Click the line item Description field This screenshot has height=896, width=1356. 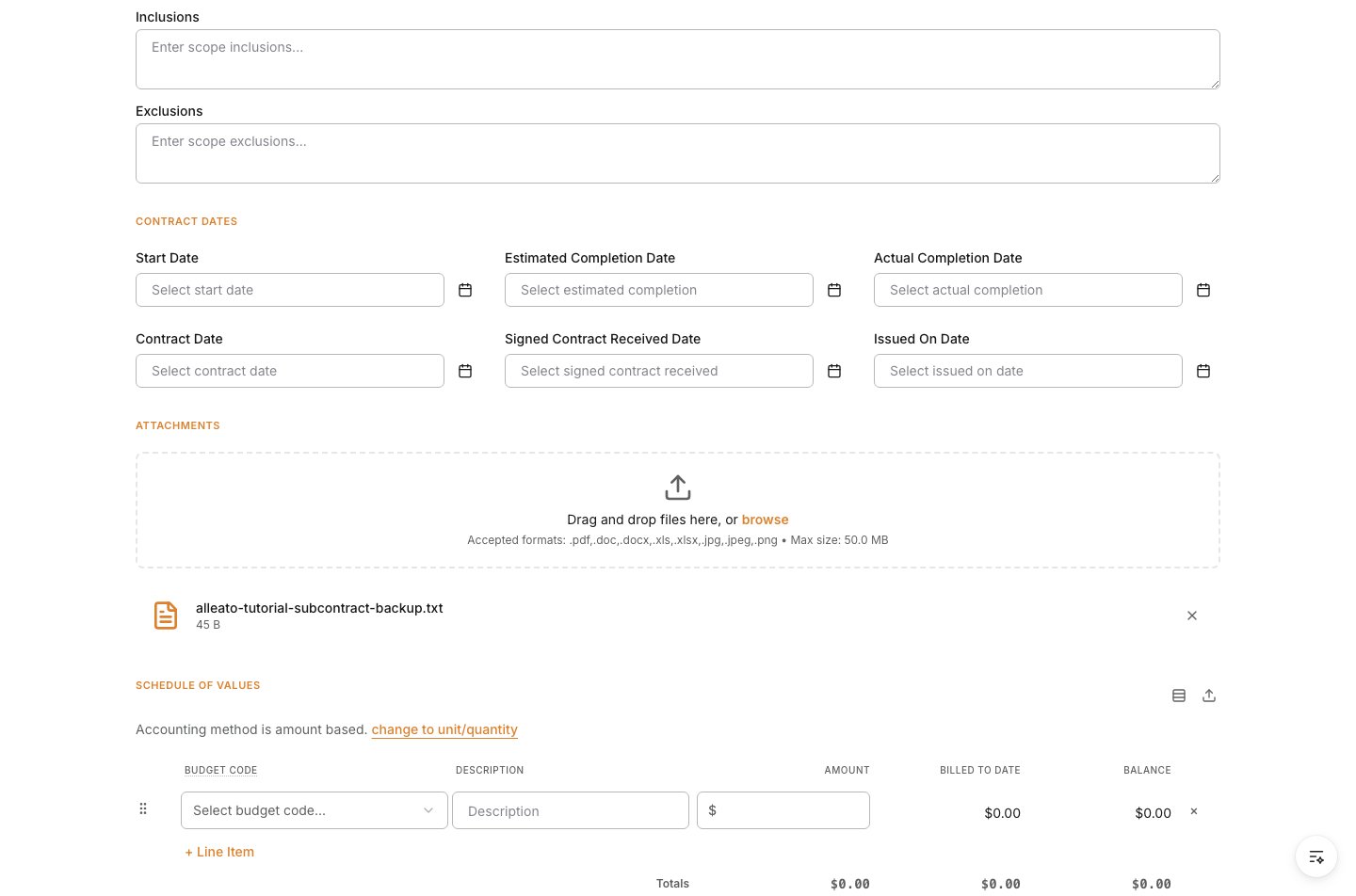(571, 810)
